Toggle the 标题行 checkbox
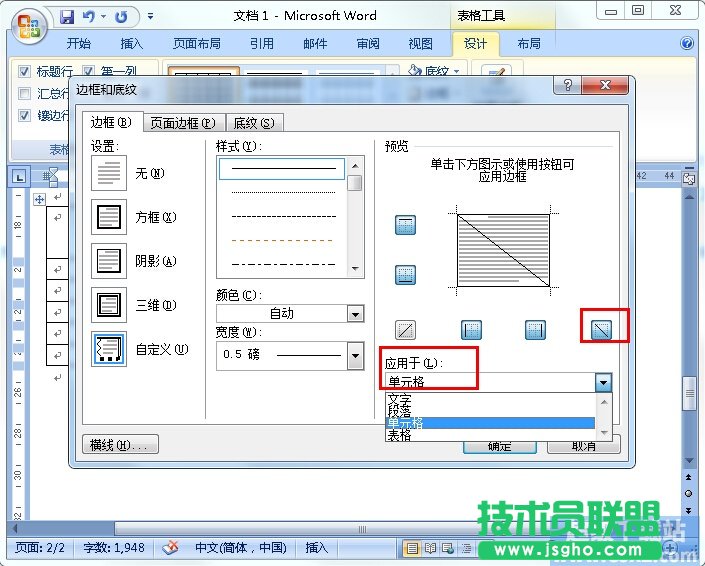The width and height of the screenshot is (705, 566). point(25,72)
